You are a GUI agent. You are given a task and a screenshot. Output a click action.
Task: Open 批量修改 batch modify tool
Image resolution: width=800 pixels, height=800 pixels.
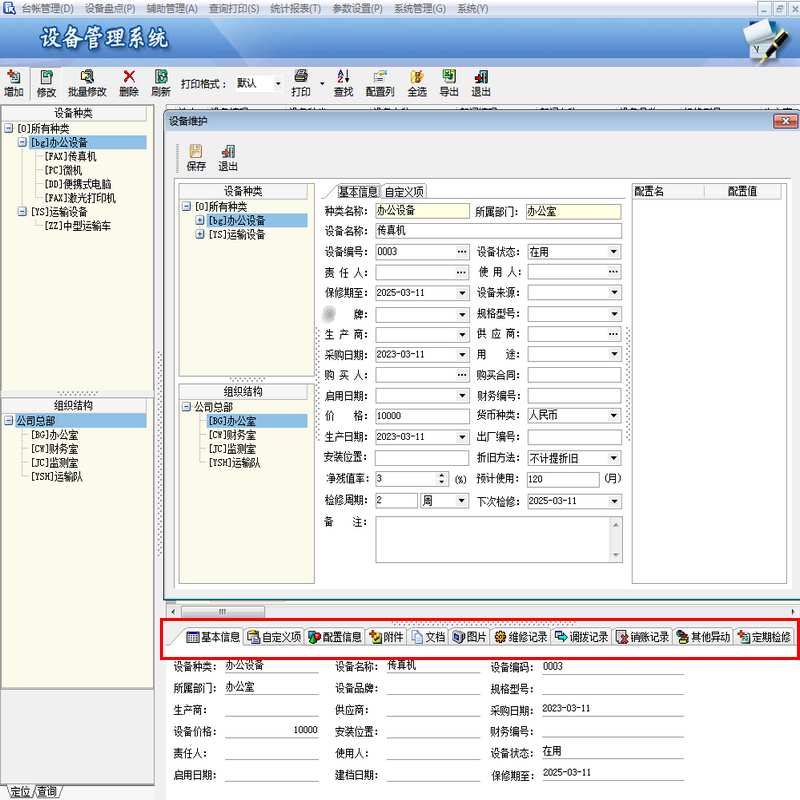pos(87,83)
